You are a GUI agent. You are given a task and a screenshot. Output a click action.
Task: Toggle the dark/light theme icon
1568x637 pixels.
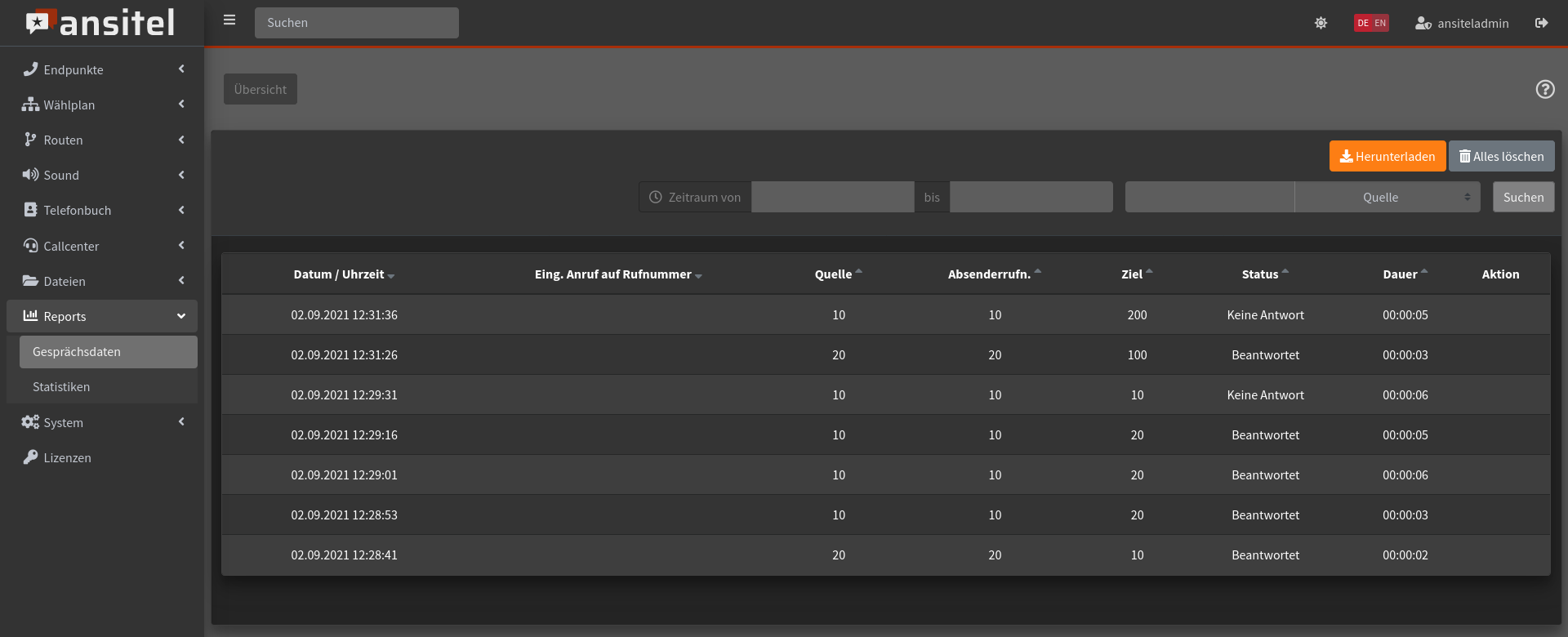click(x=1321, y=23)
